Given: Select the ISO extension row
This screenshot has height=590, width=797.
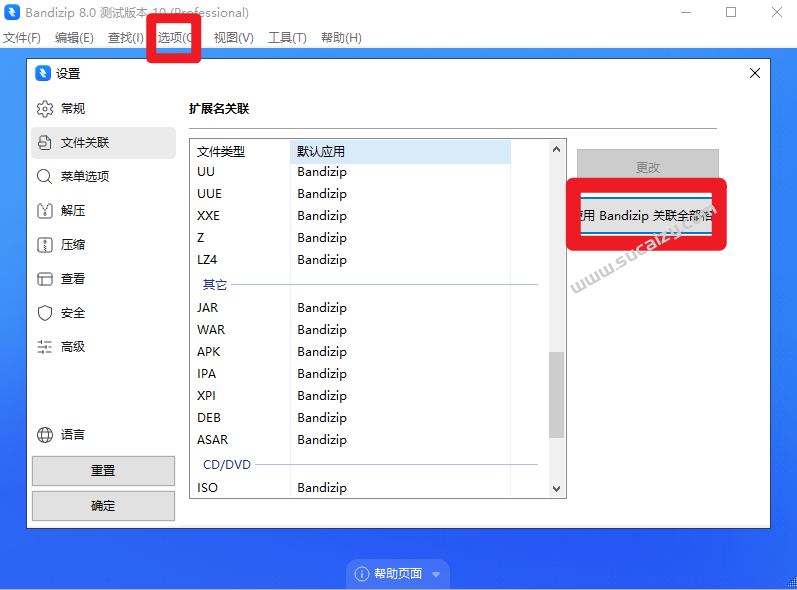Looking at the screenshot, I should click(x=352, y=487).
